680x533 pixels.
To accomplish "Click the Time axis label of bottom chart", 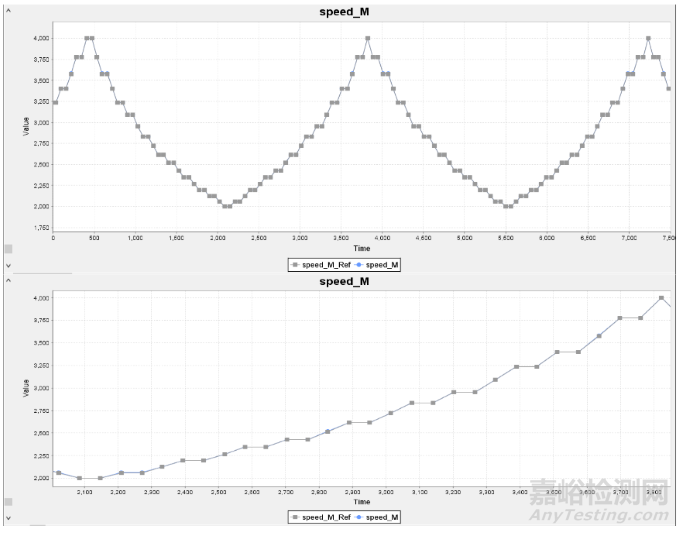I will [361, 501].
